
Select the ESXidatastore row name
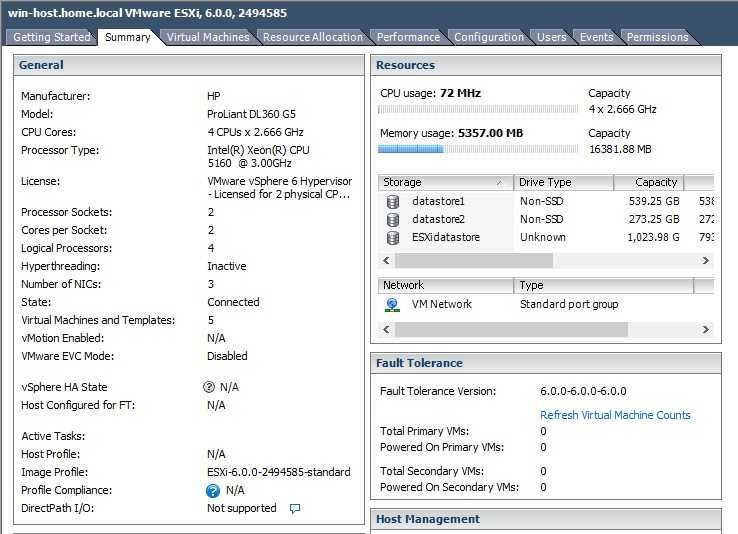(446, 237)
